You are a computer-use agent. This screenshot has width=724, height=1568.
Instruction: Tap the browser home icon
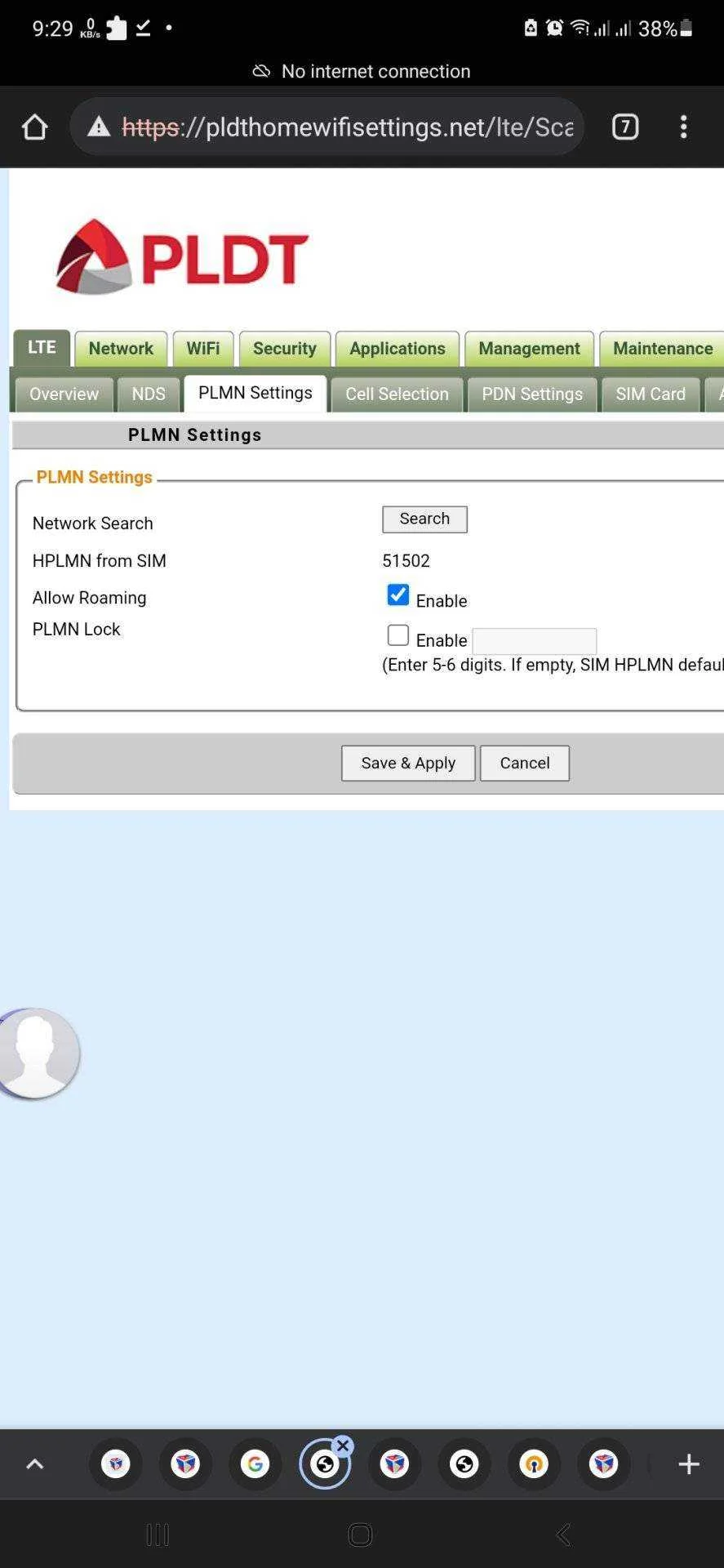(34, 127)
